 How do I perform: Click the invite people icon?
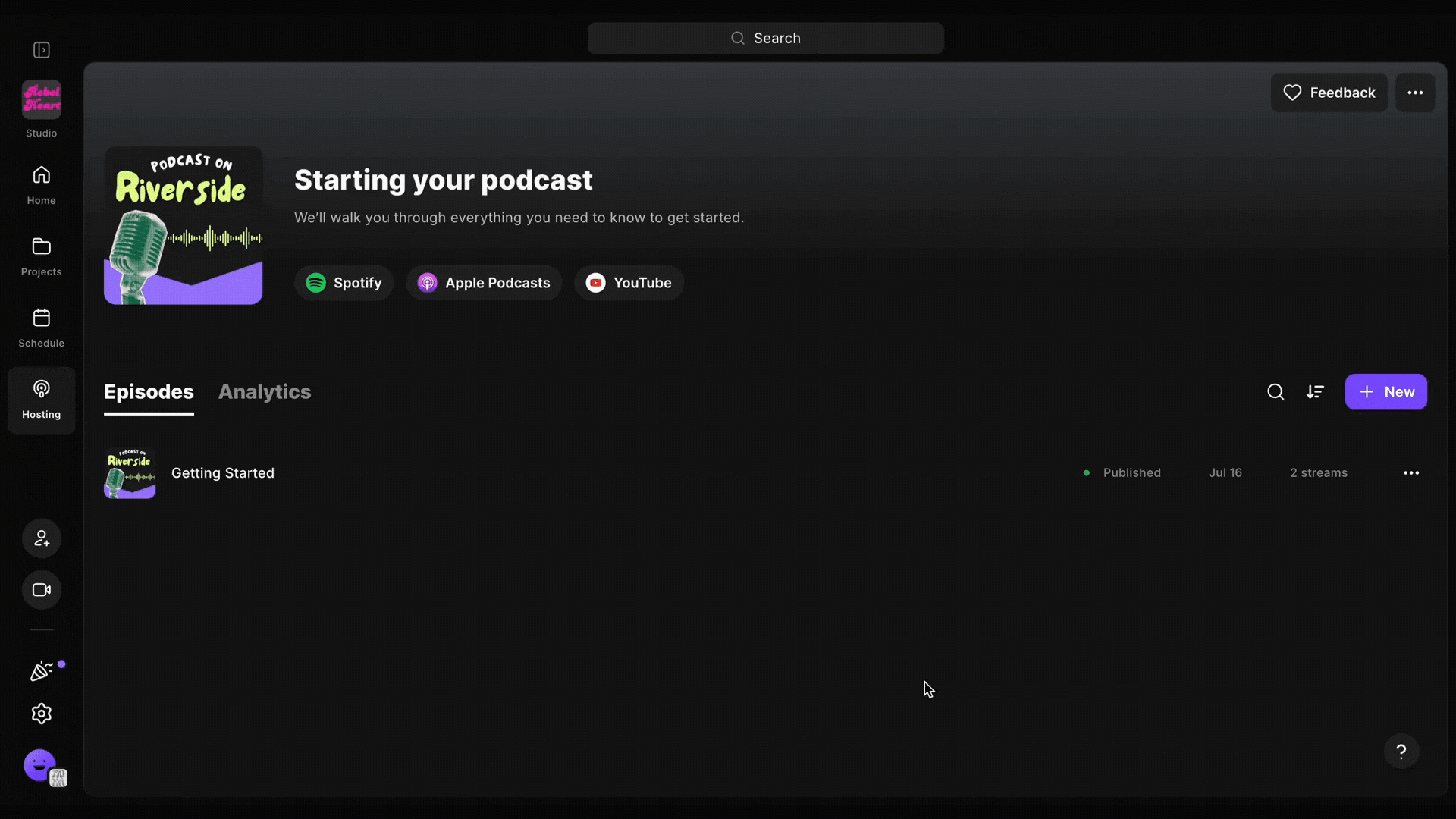[42, 538]
